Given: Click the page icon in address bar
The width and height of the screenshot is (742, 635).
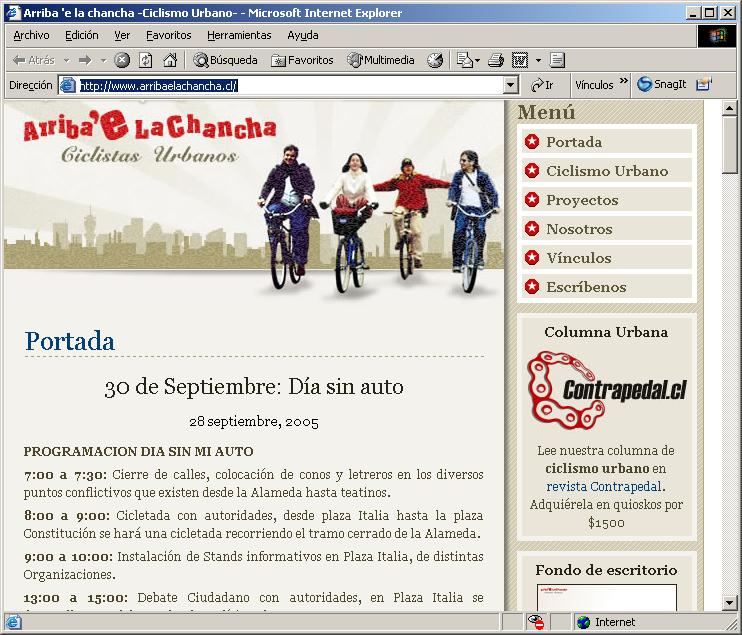Looking at the screenshot, I should click(68, 85).
